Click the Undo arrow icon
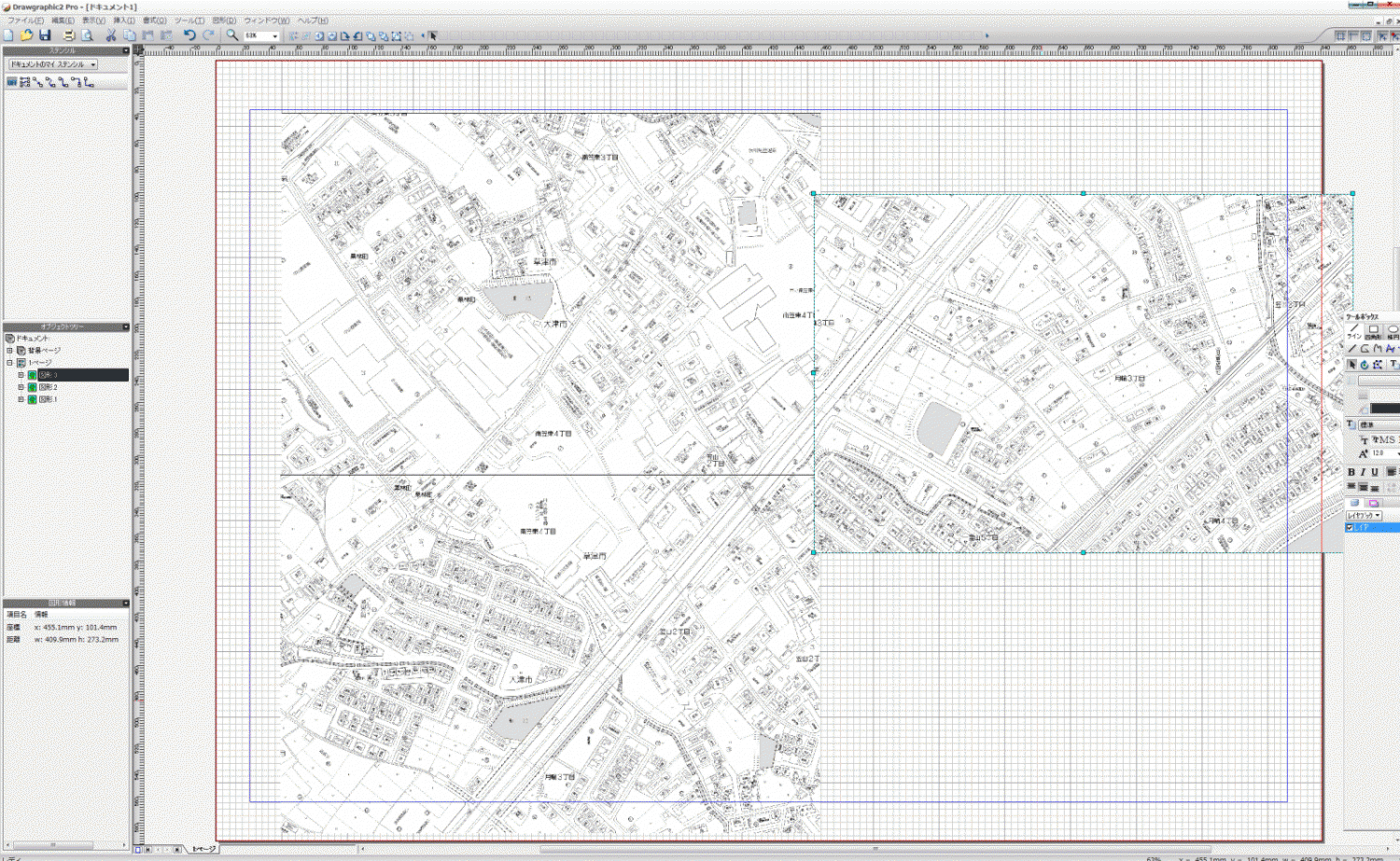1400x861 pixels. tap(189, 35)
